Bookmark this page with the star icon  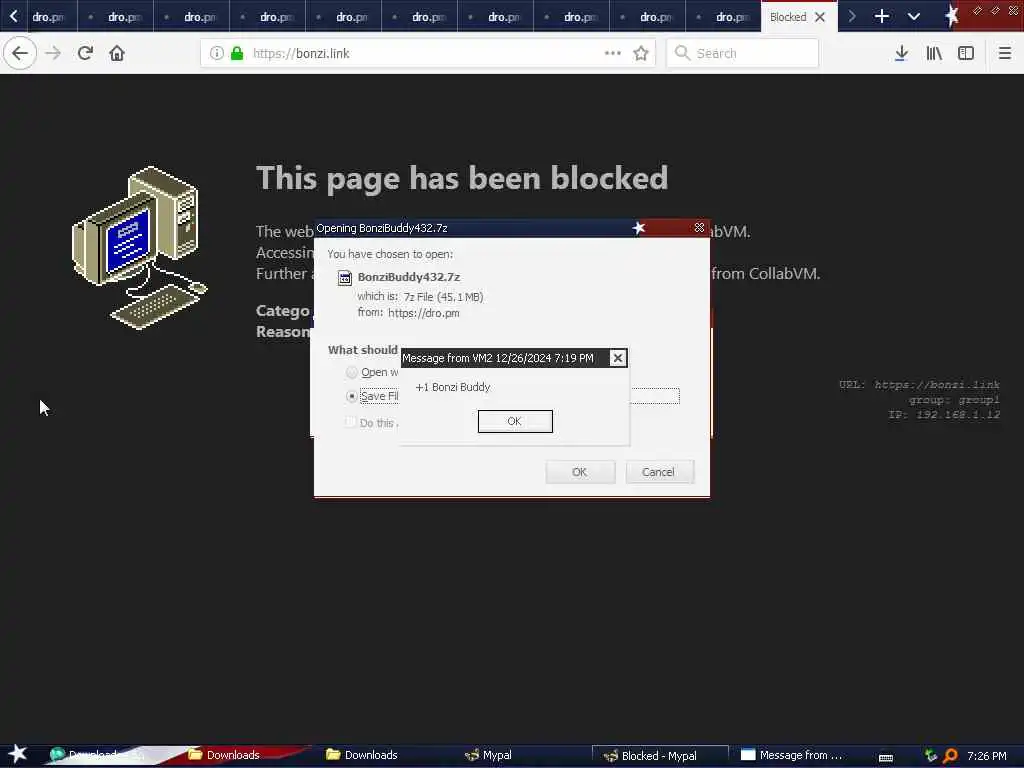pyautogui.click(x=641, y=53)
